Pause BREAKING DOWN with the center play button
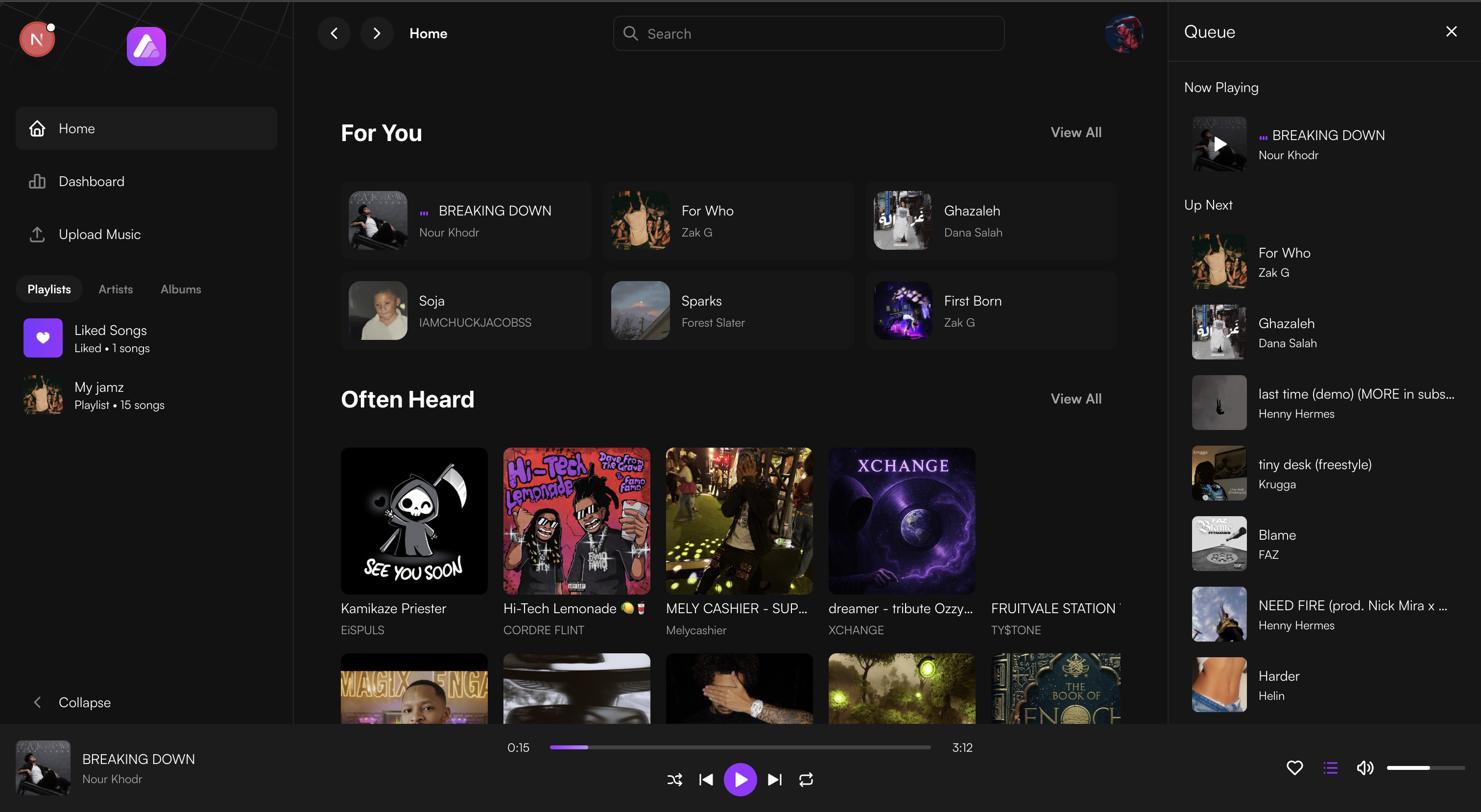The image size is (1481, 812). [740, 779]
